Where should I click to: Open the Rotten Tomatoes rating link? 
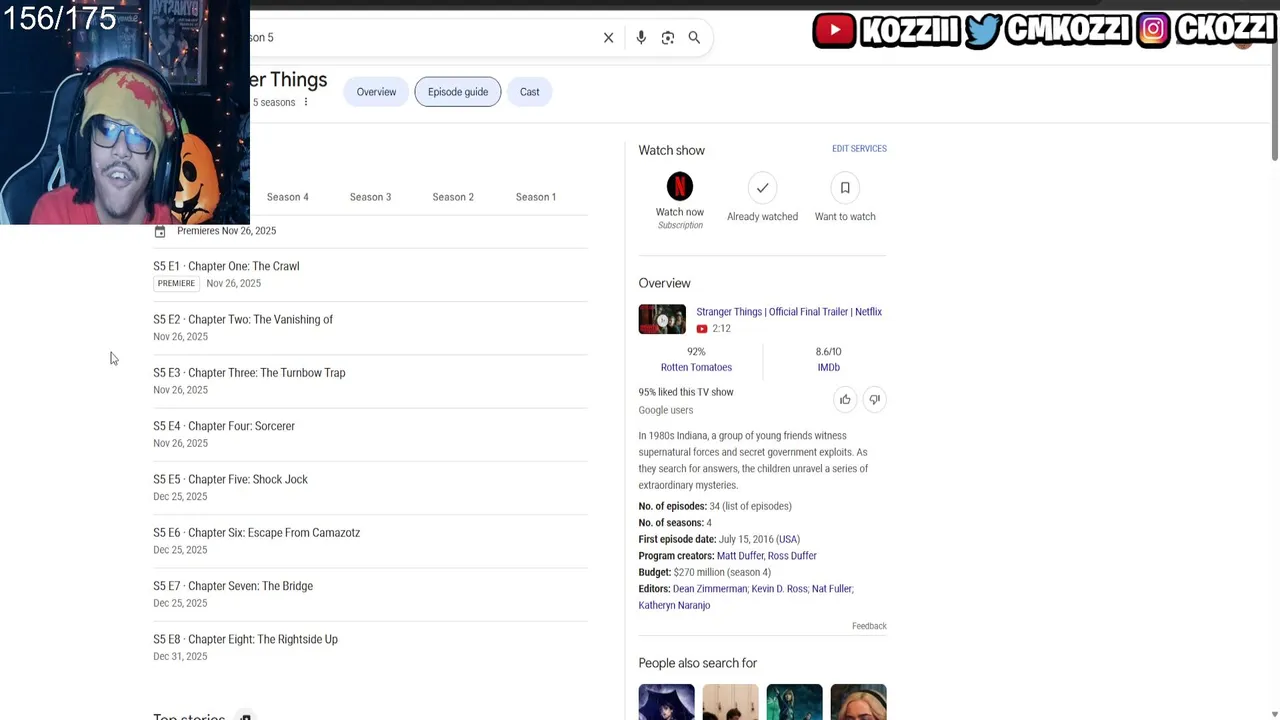pyautogui.click(x=696, y=367)
